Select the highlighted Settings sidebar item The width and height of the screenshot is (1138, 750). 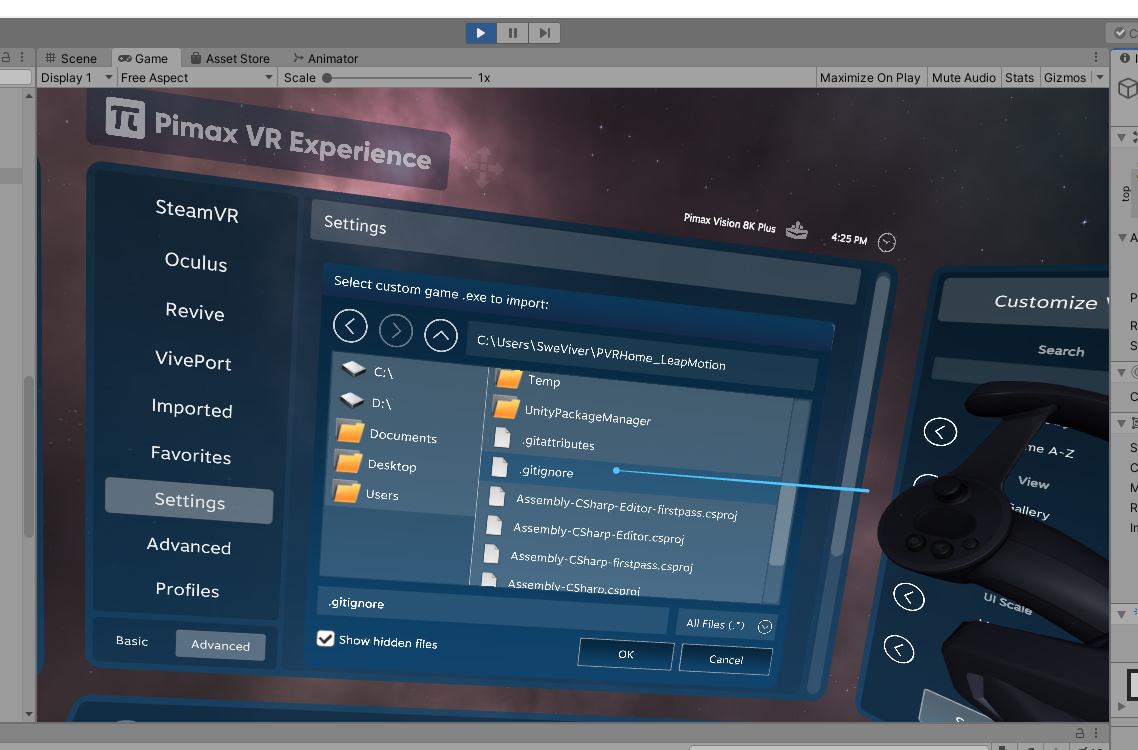click(189, 500)
